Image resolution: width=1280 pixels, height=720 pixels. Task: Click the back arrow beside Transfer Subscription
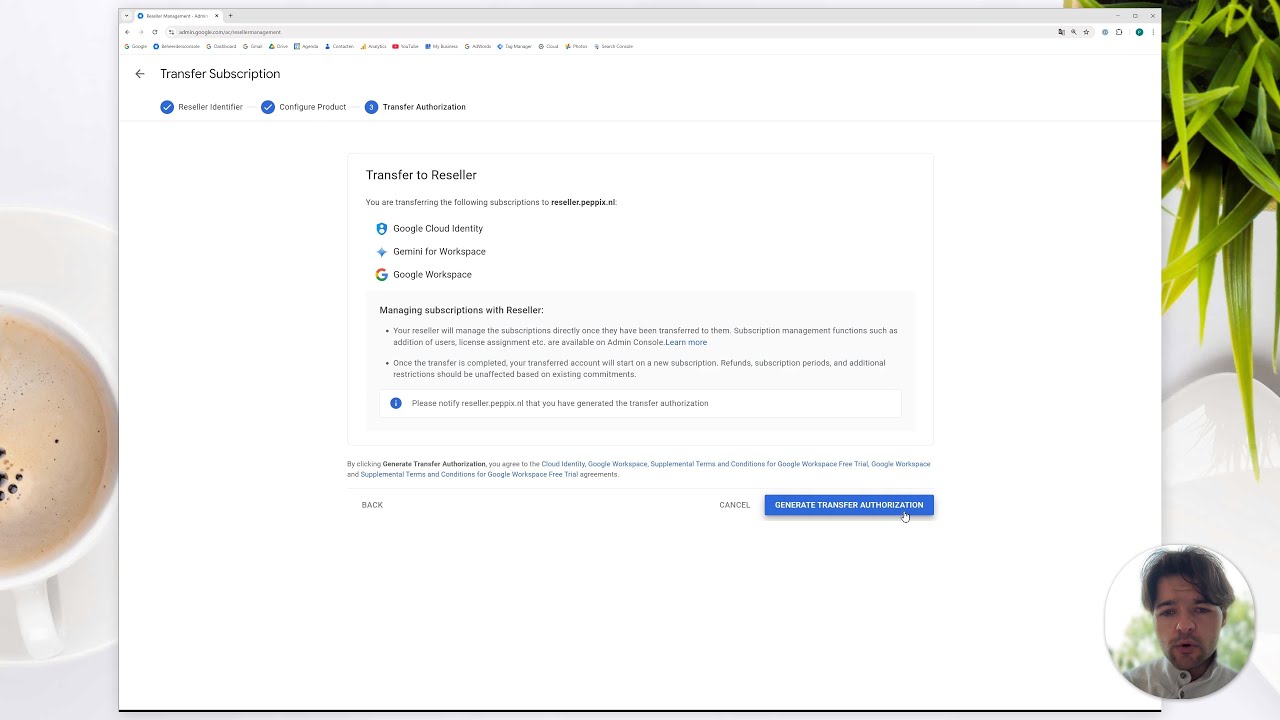[140, 74]
